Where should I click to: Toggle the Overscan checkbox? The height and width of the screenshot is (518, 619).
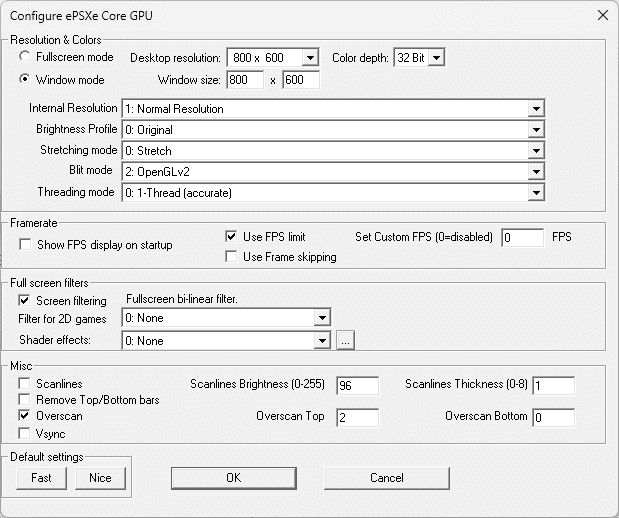(x=24, y=415)
